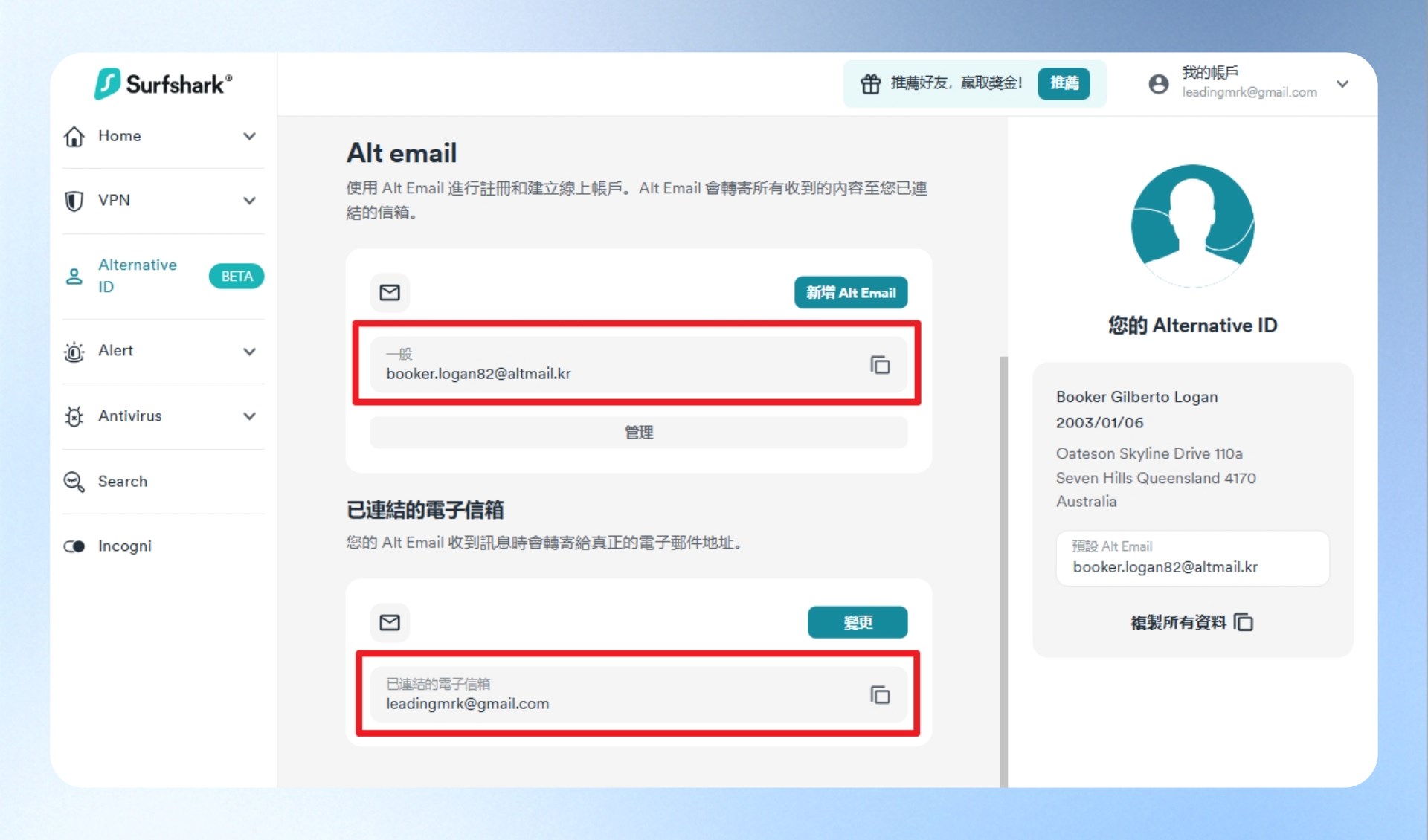Click envelope icon in linked mailbox card

[390, 622]
